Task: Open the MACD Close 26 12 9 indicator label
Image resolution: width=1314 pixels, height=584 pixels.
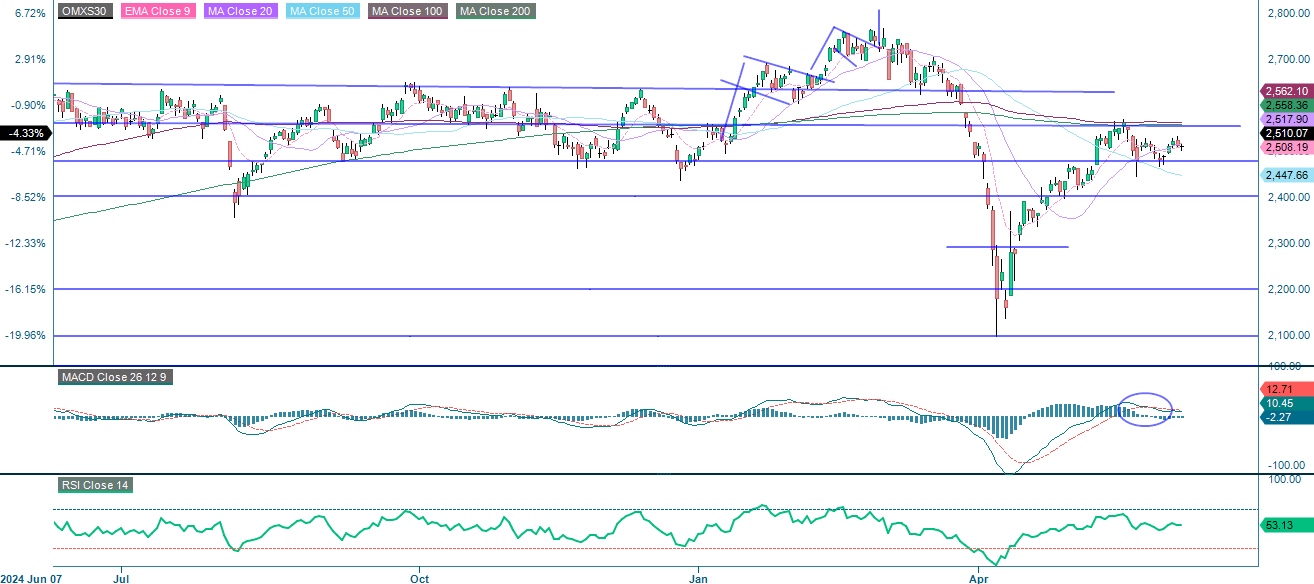Action: (x=114, y=377)
